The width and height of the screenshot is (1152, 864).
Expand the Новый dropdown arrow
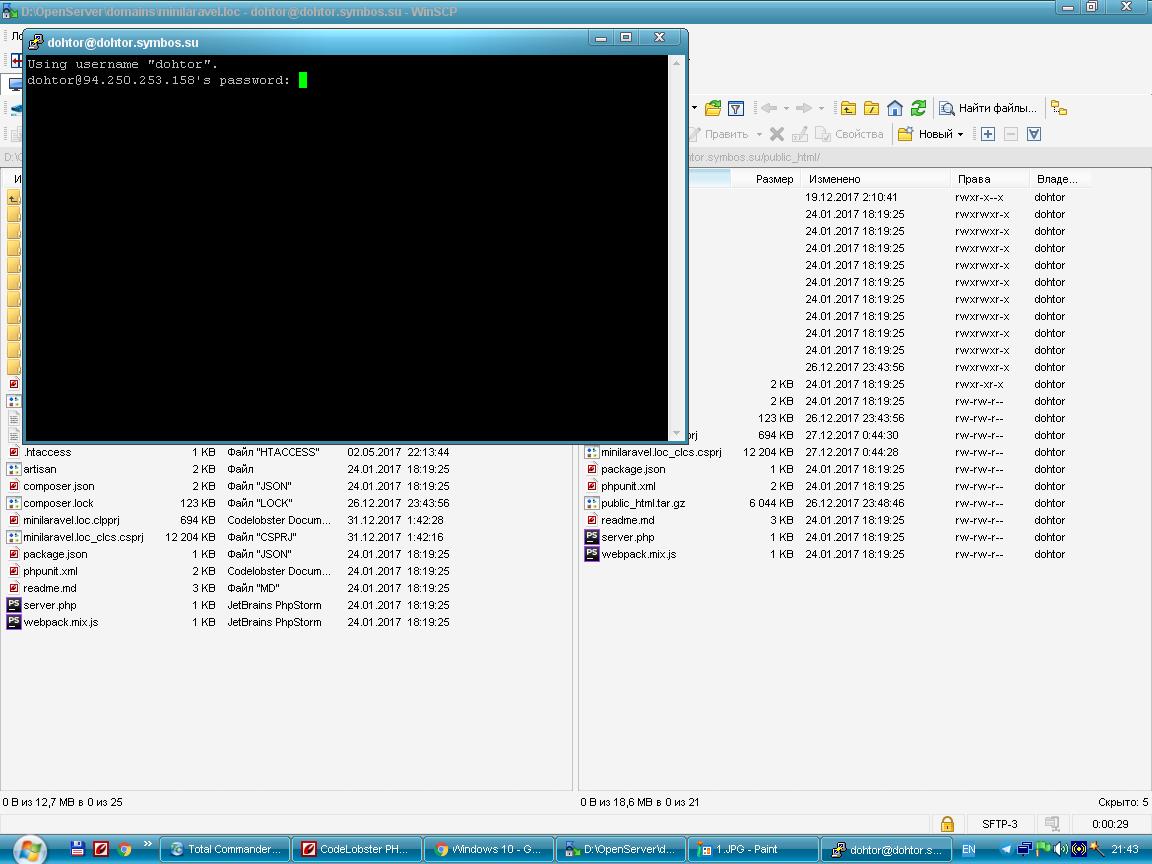pos(960,134)
